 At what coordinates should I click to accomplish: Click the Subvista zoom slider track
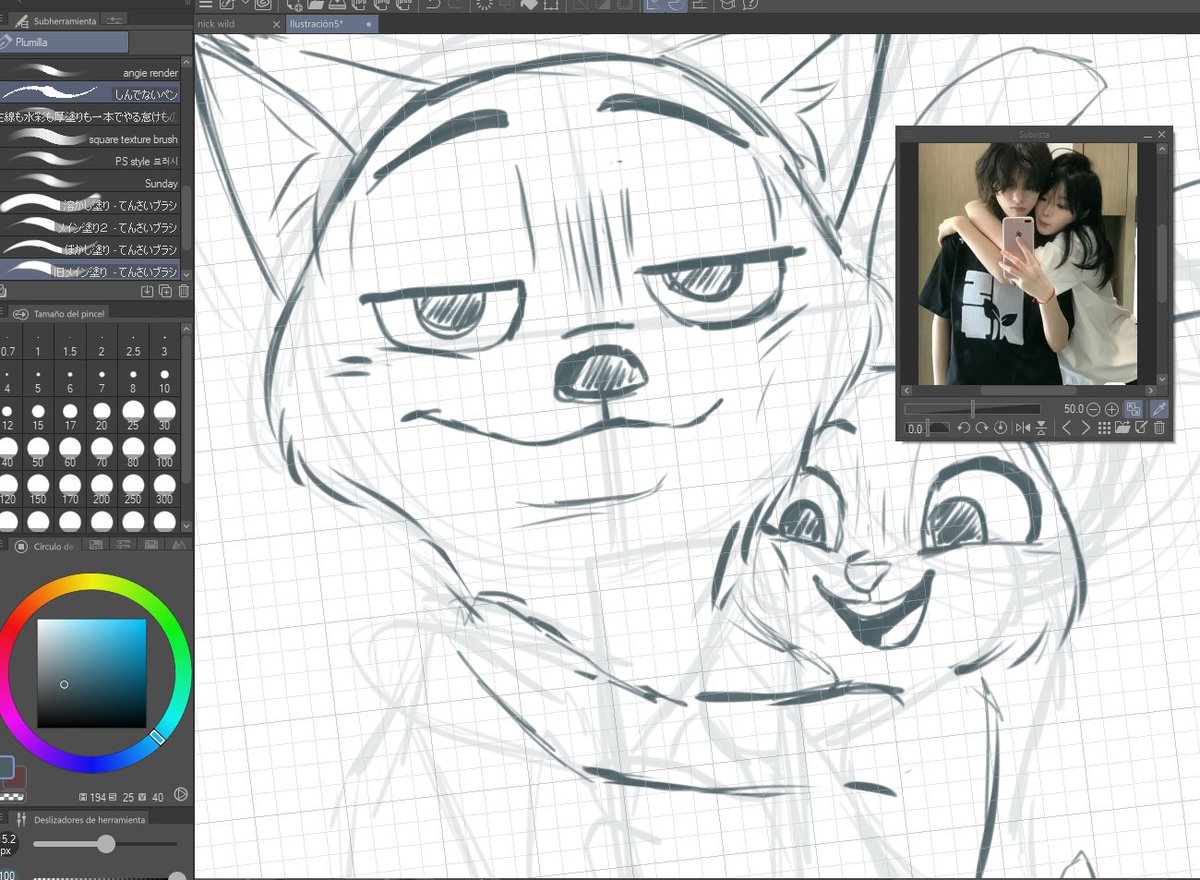click(x=972, y=409)
